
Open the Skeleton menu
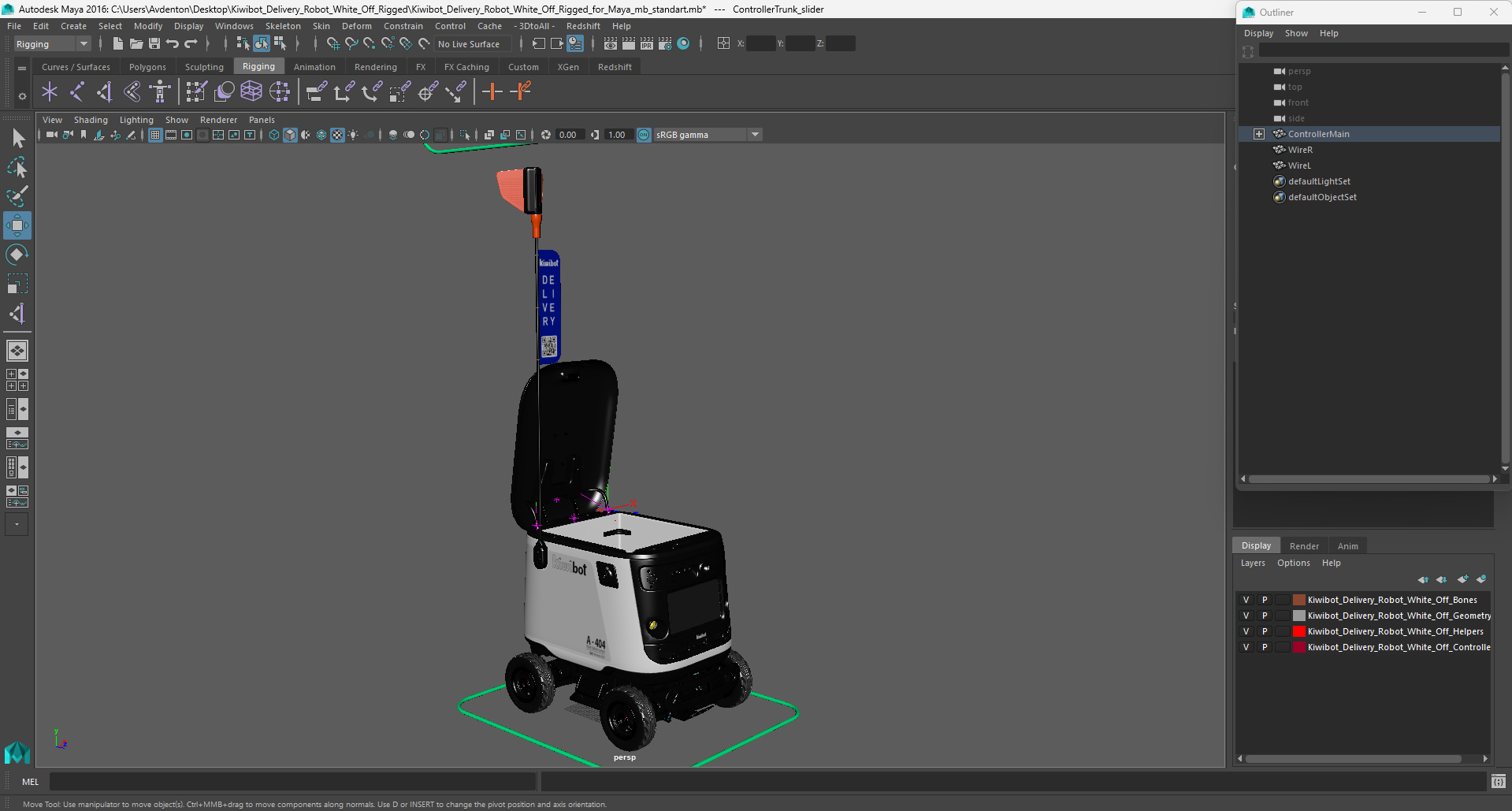tap(283, 26)
